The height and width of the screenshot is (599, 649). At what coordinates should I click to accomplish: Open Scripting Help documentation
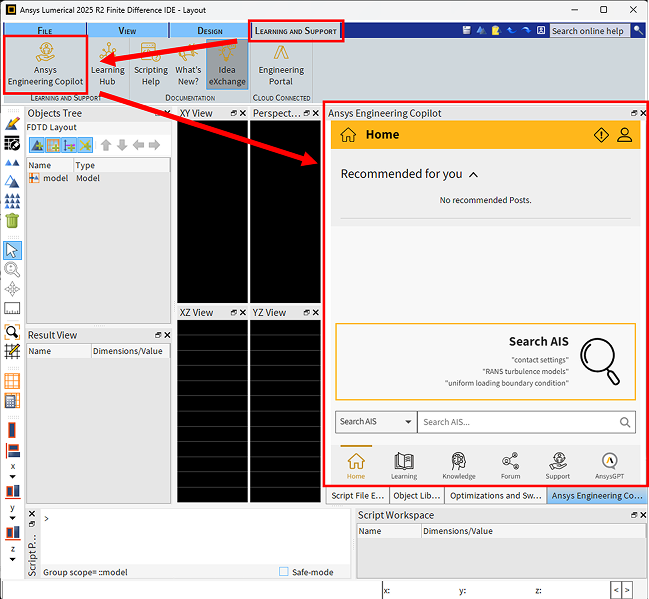(x=151, y=64)
